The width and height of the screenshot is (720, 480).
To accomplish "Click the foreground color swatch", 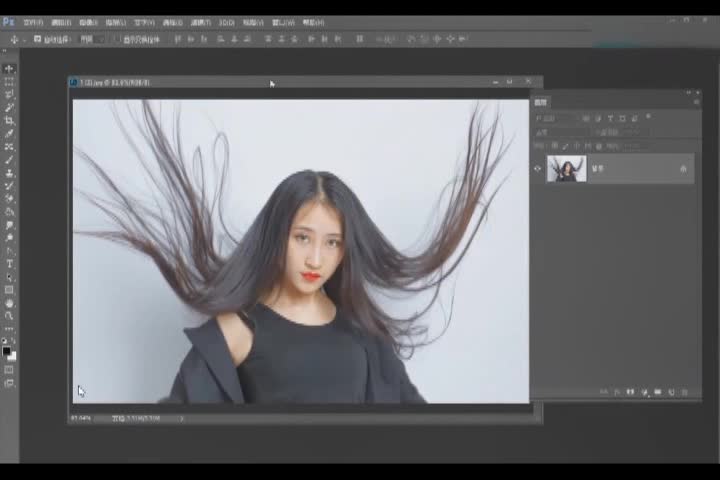I will click(x=7, y=351).
